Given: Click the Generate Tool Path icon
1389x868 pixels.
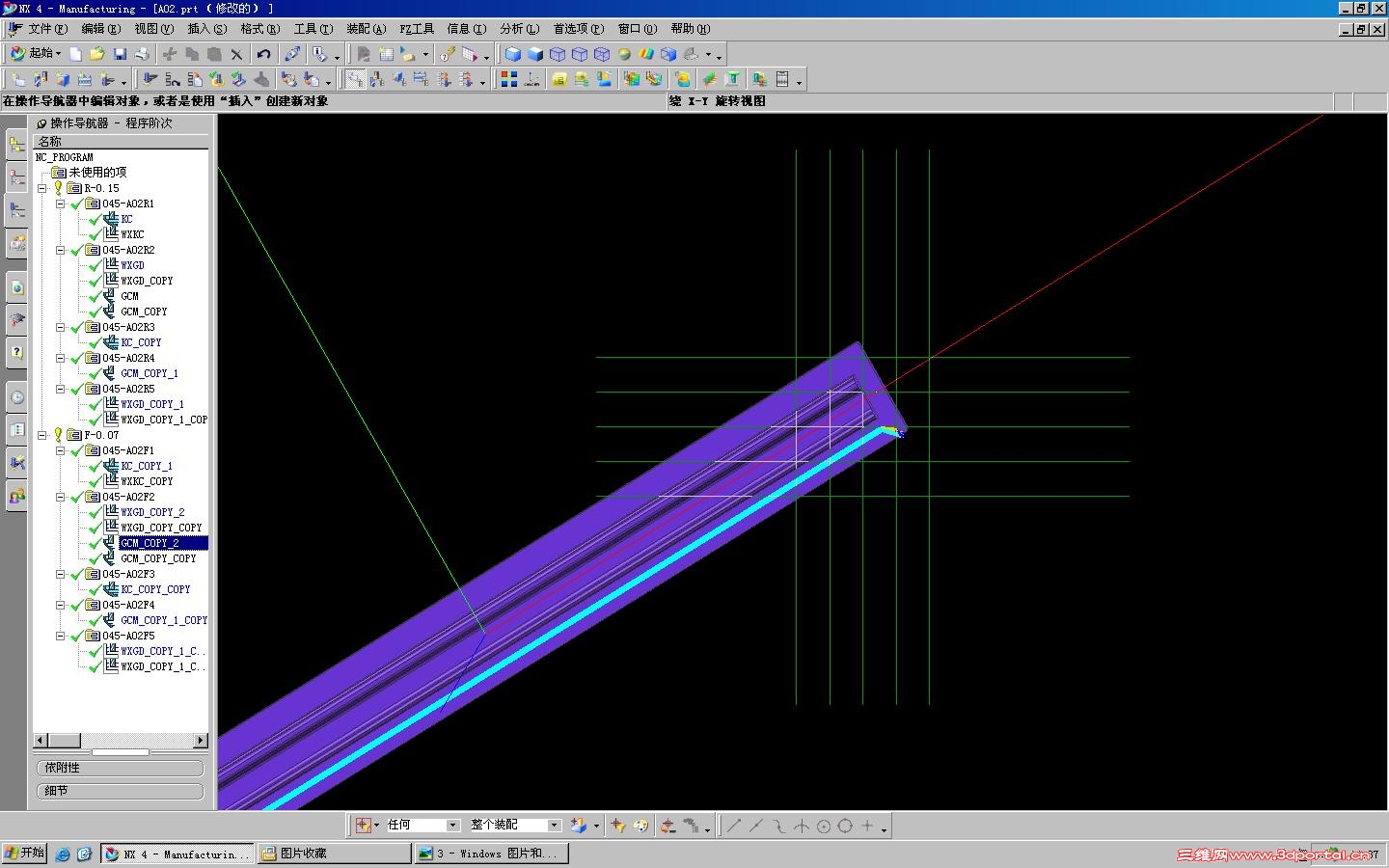Looking at the screenshot, I should (150, 79).
